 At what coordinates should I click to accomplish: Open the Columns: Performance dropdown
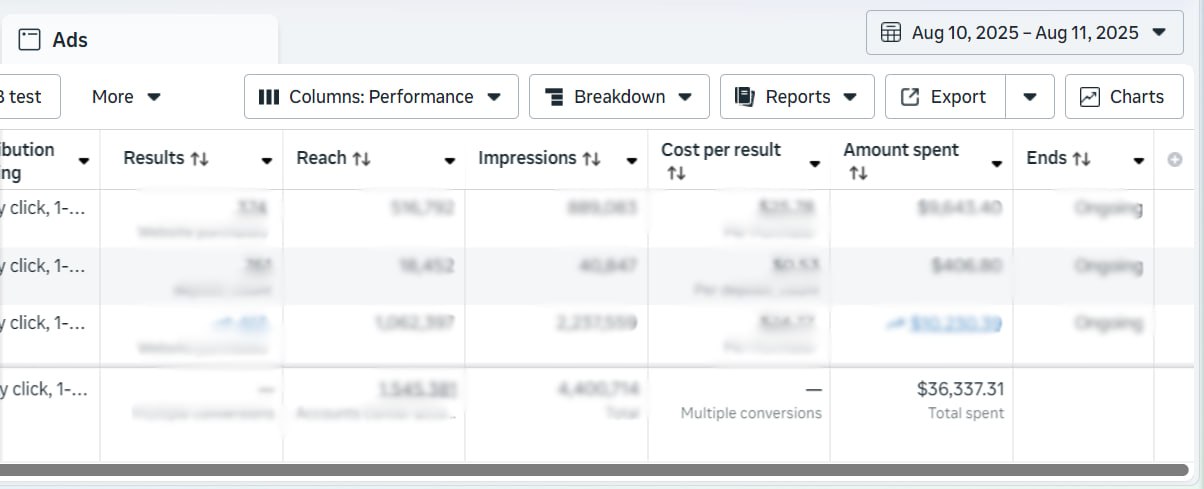pyautogui.click(x=381, y=97)
